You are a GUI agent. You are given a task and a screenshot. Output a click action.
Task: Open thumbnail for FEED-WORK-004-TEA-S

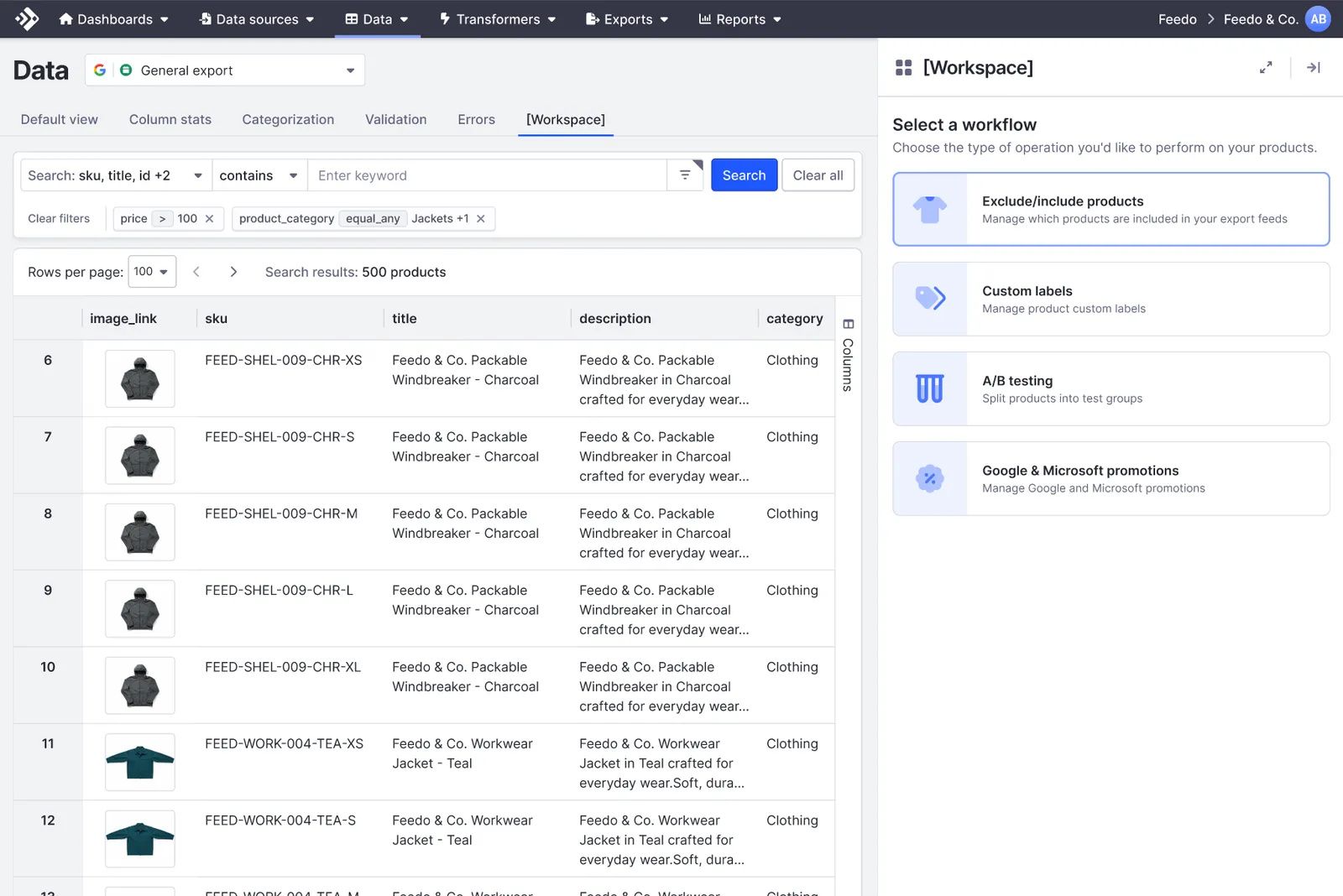click(x=140, y=839)
